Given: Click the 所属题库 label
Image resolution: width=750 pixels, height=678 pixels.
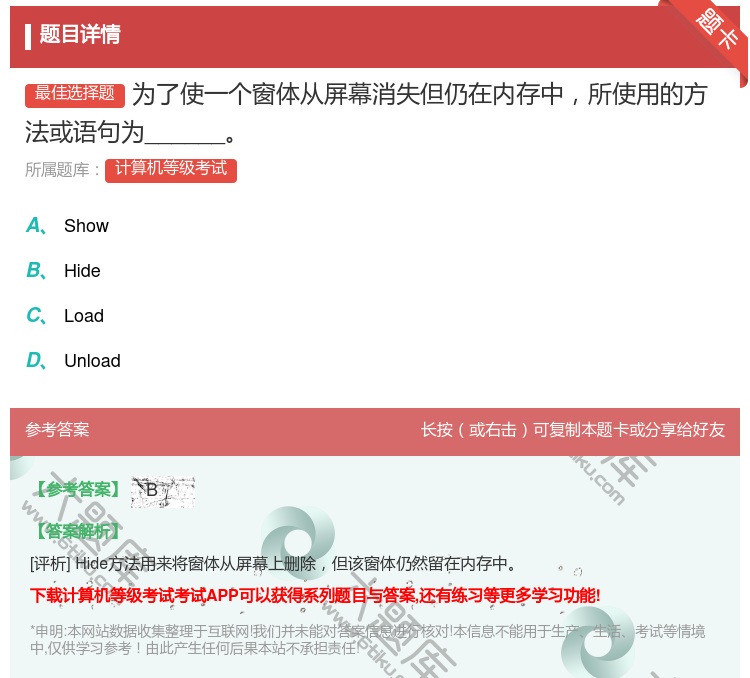Looking at the screenshot, I should click(62, 170).
